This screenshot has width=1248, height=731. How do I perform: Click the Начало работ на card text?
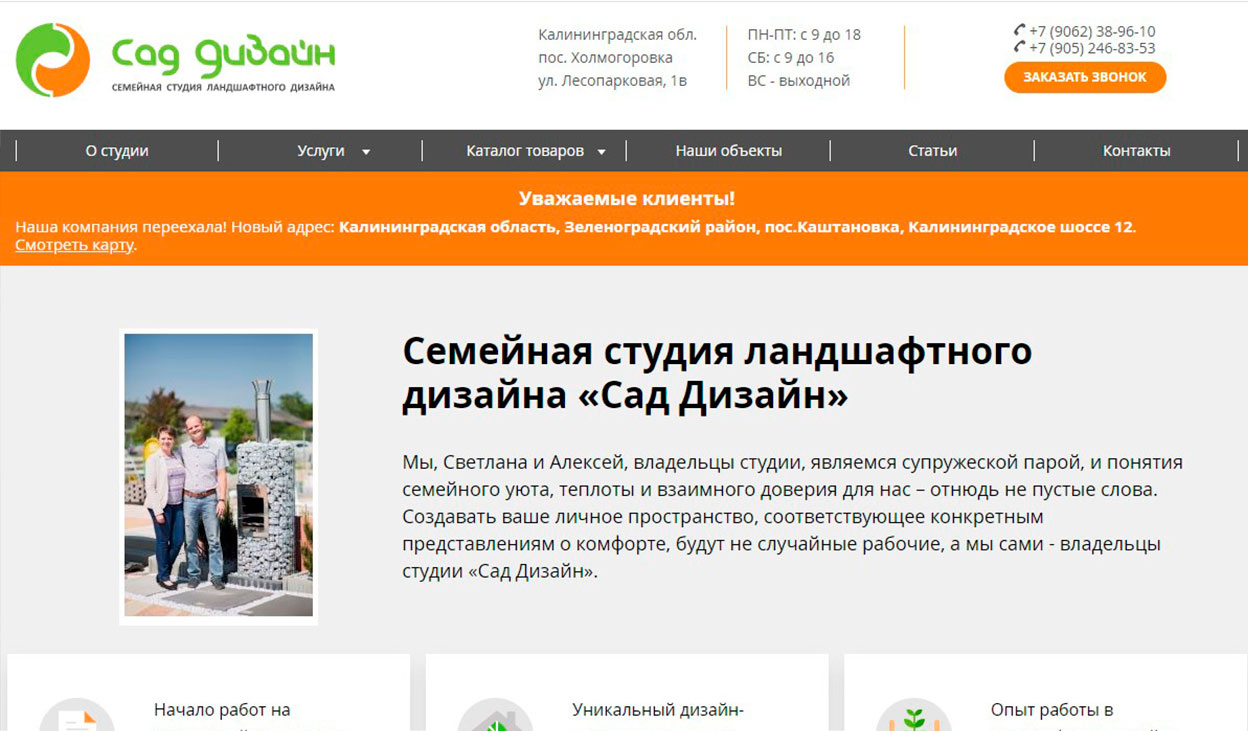222,710
